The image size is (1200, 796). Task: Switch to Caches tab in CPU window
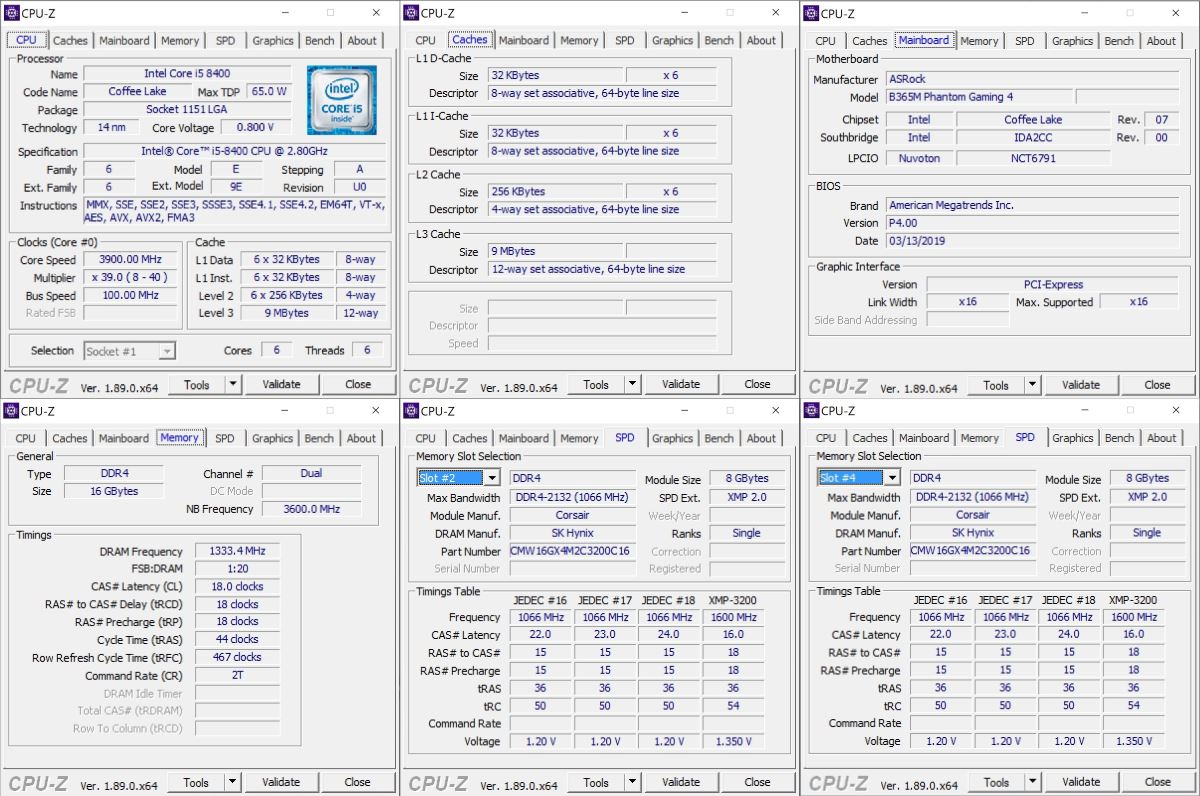(x=70, y=41)
